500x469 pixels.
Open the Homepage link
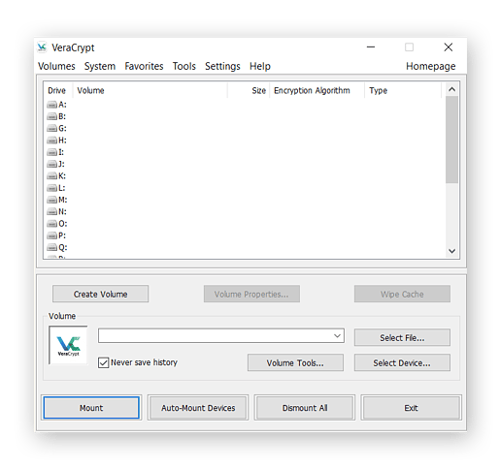431,66
